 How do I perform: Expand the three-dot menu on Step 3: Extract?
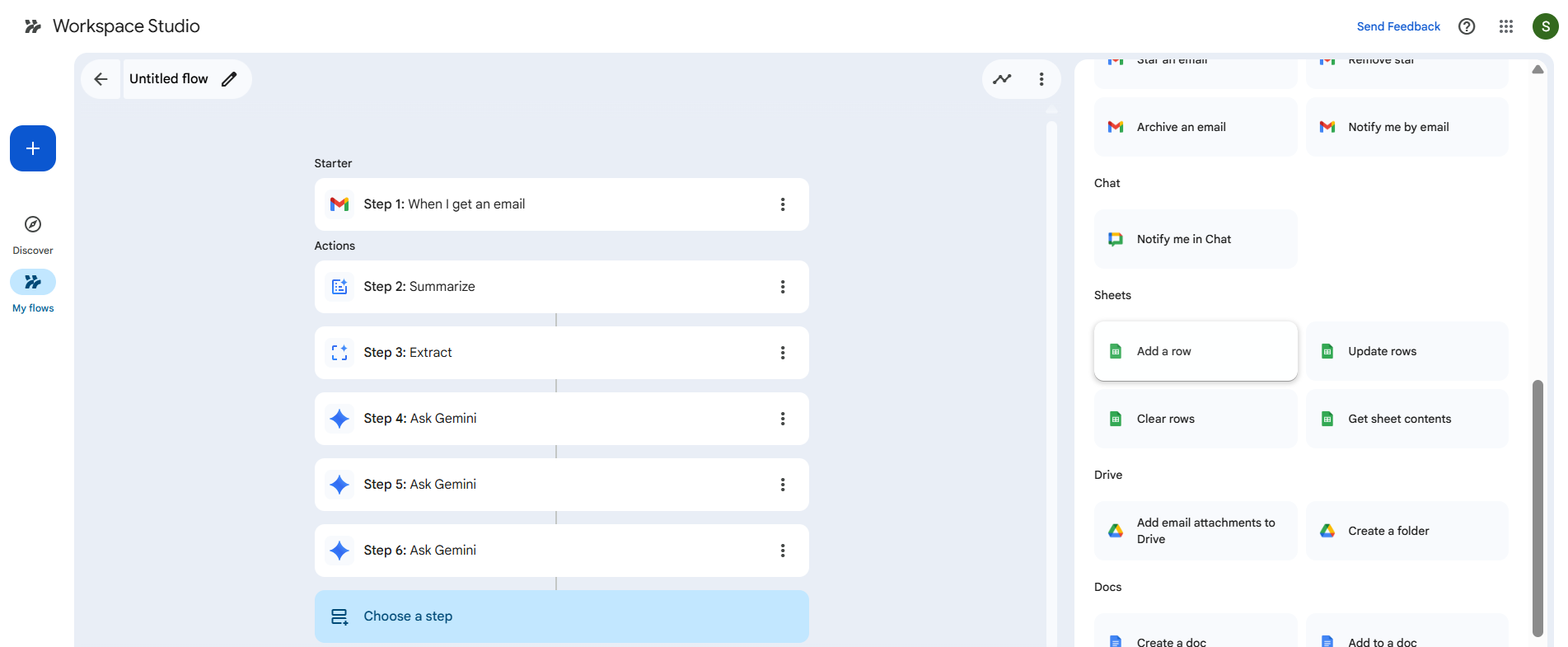pyautogui.click(x=783, y=353)
